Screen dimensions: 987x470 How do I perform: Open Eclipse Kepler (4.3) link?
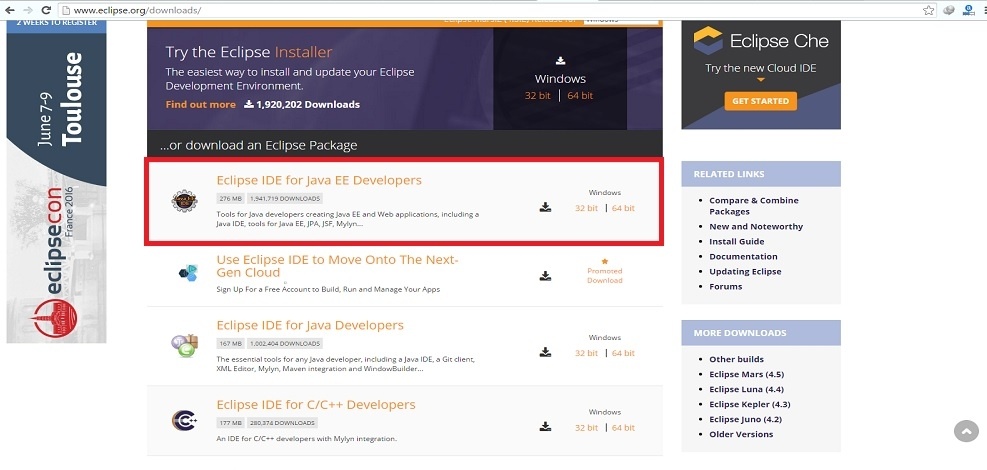[750, 405]
